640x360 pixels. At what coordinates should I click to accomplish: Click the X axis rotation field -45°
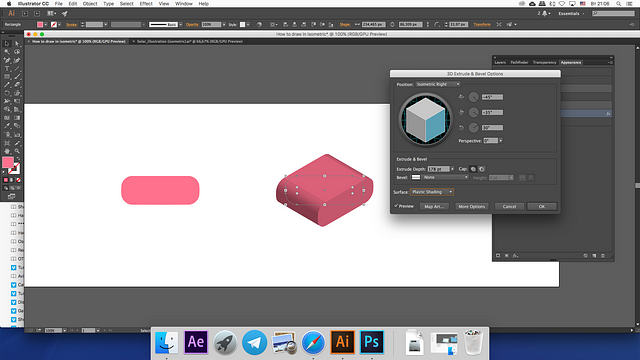point(492,97)
